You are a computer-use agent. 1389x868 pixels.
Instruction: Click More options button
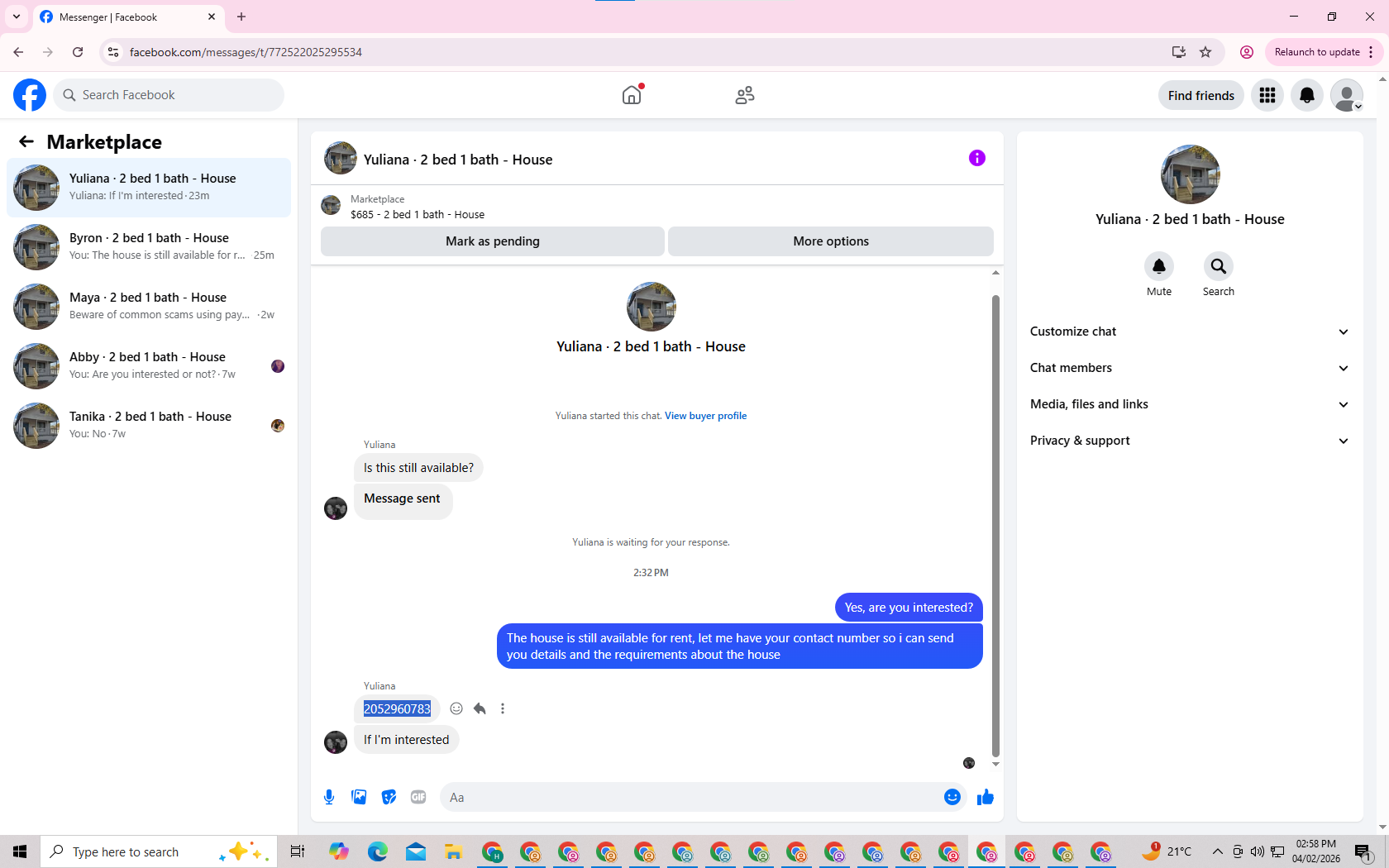(831, 241)
